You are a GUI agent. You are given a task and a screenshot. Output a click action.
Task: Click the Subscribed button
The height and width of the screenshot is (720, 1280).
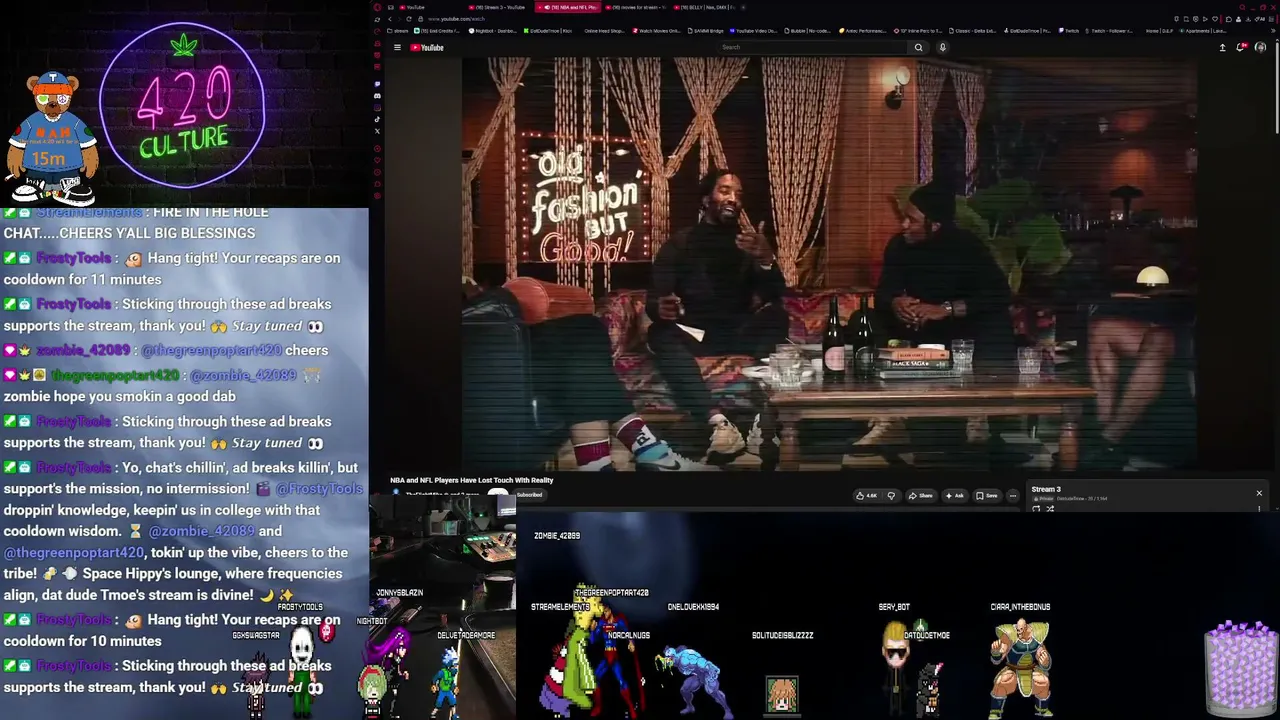[529, 495]
